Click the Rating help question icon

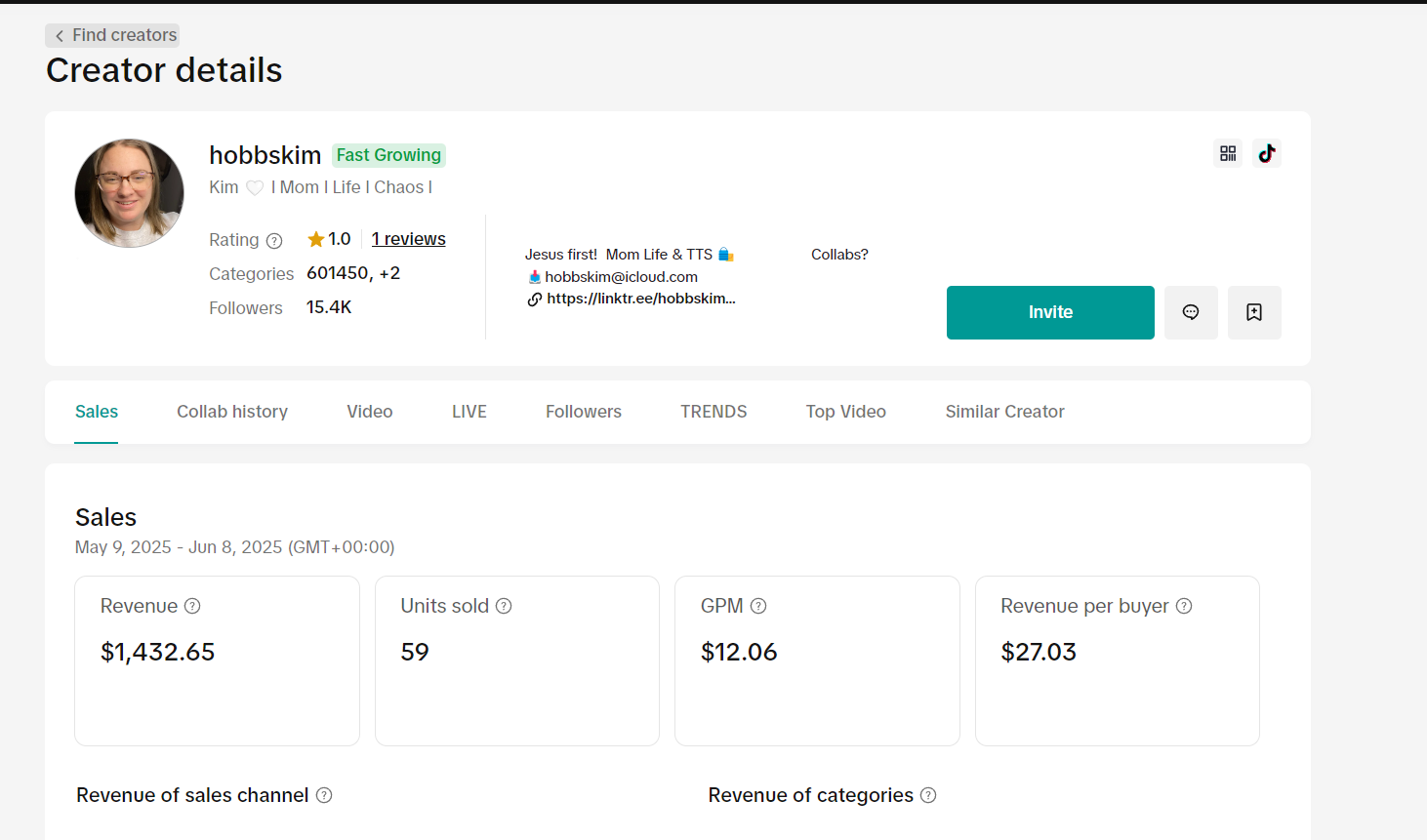(x=274, y=241)
